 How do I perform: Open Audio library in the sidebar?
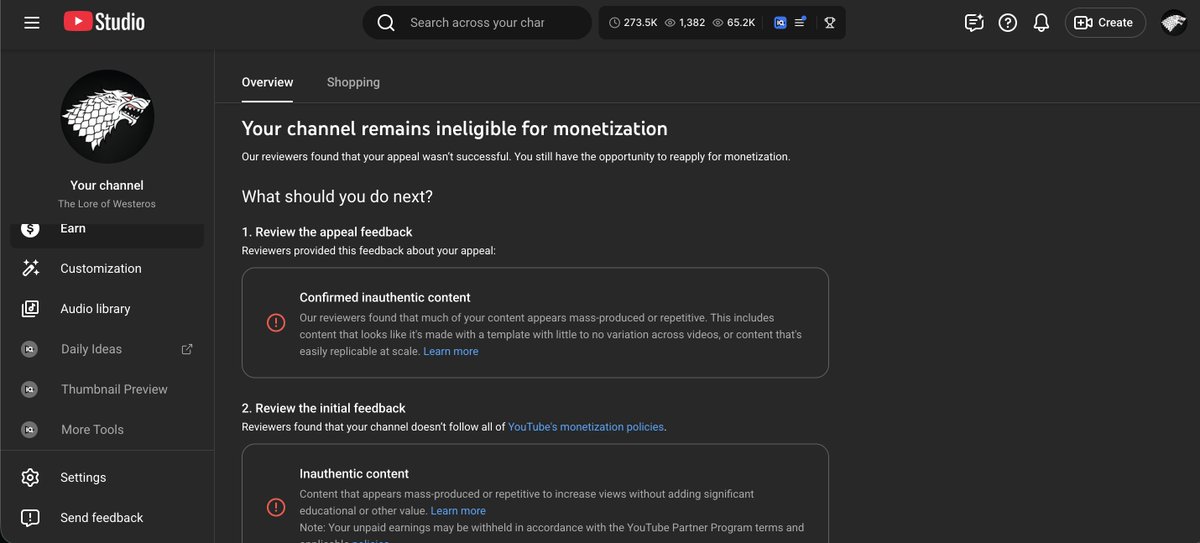(107, 309)
